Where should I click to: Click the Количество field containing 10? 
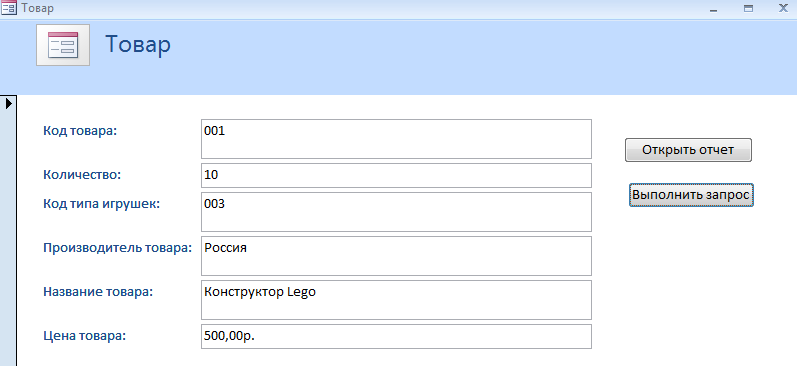point(396,175)
